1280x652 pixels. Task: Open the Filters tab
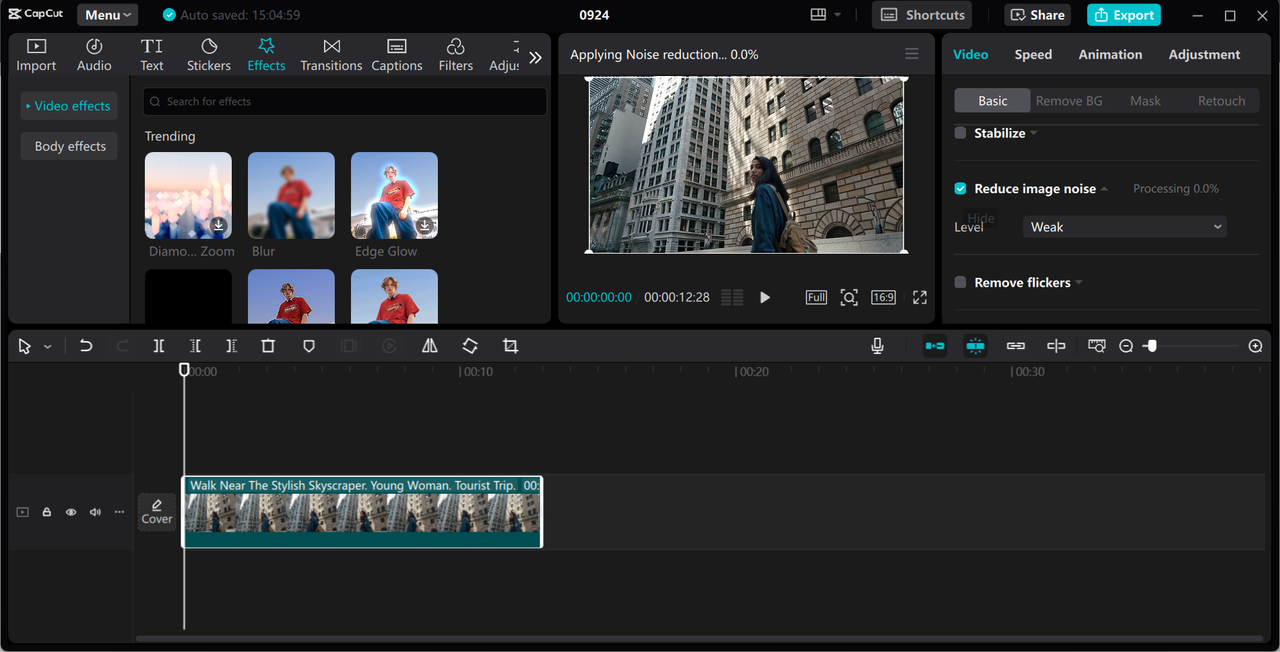pyautogui.click(x=455, y=55)
